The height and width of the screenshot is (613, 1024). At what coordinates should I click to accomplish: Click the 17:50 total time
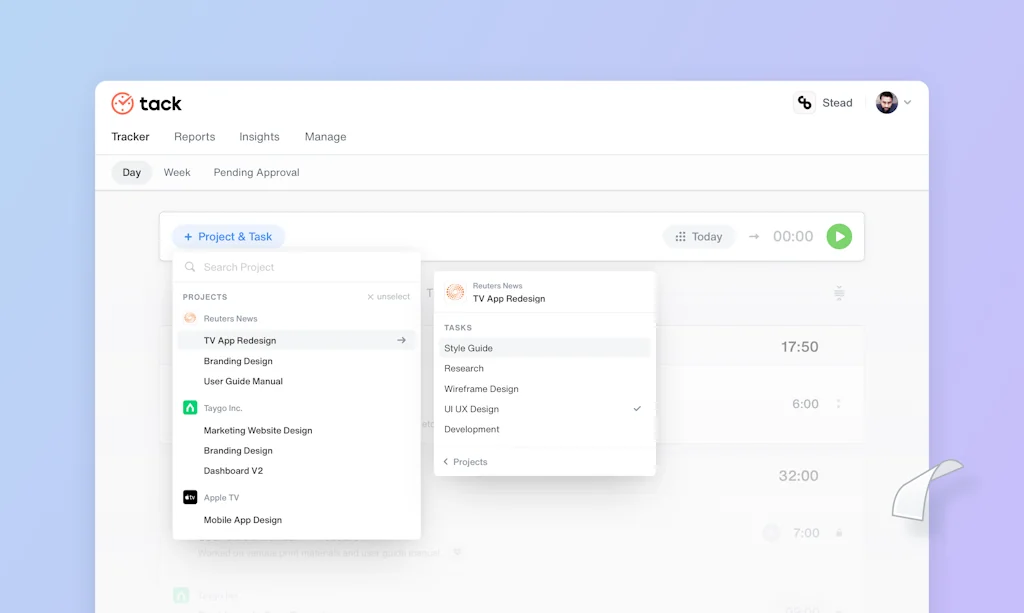(799, 347)
